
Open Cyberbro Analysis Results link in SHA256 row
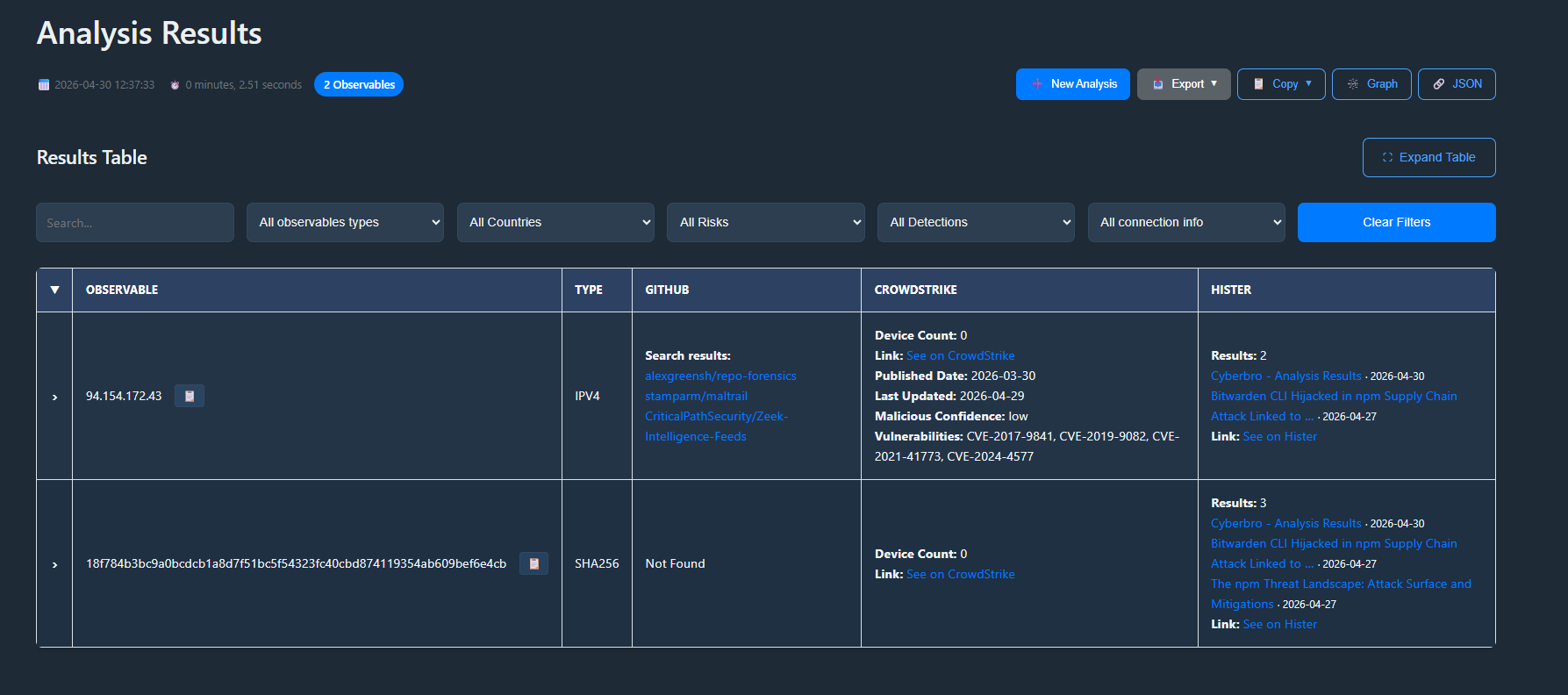[x=1286, y=523]
